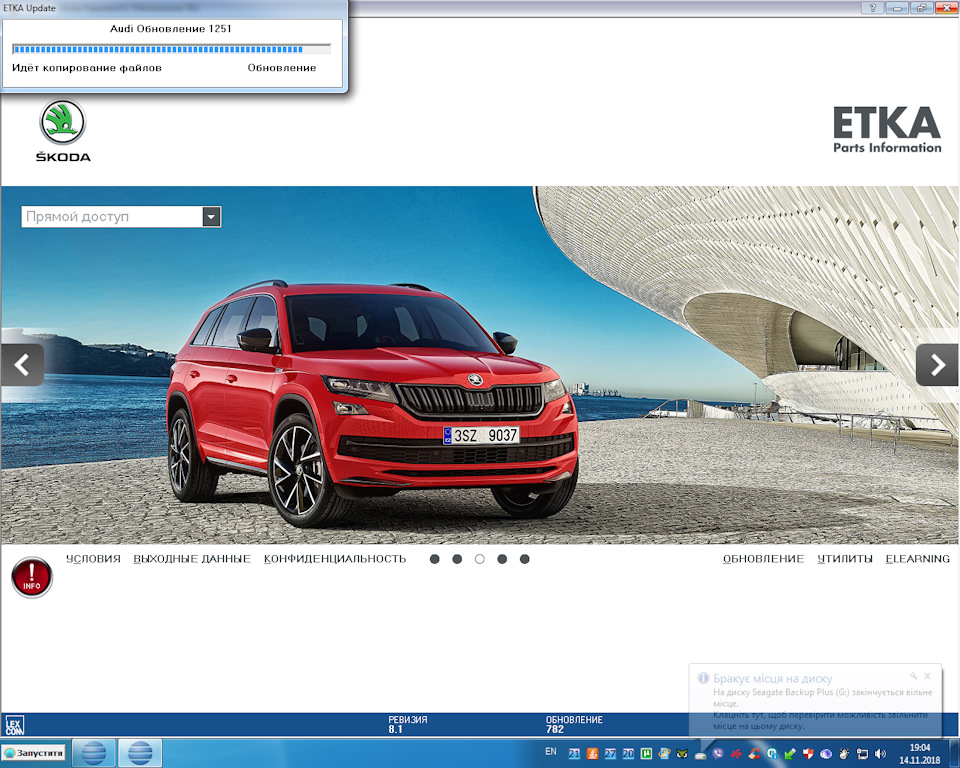Switch to first ETKA taskbar window
Image resolution: width=960 pixels, height=768 pixels.
point(94,753)
